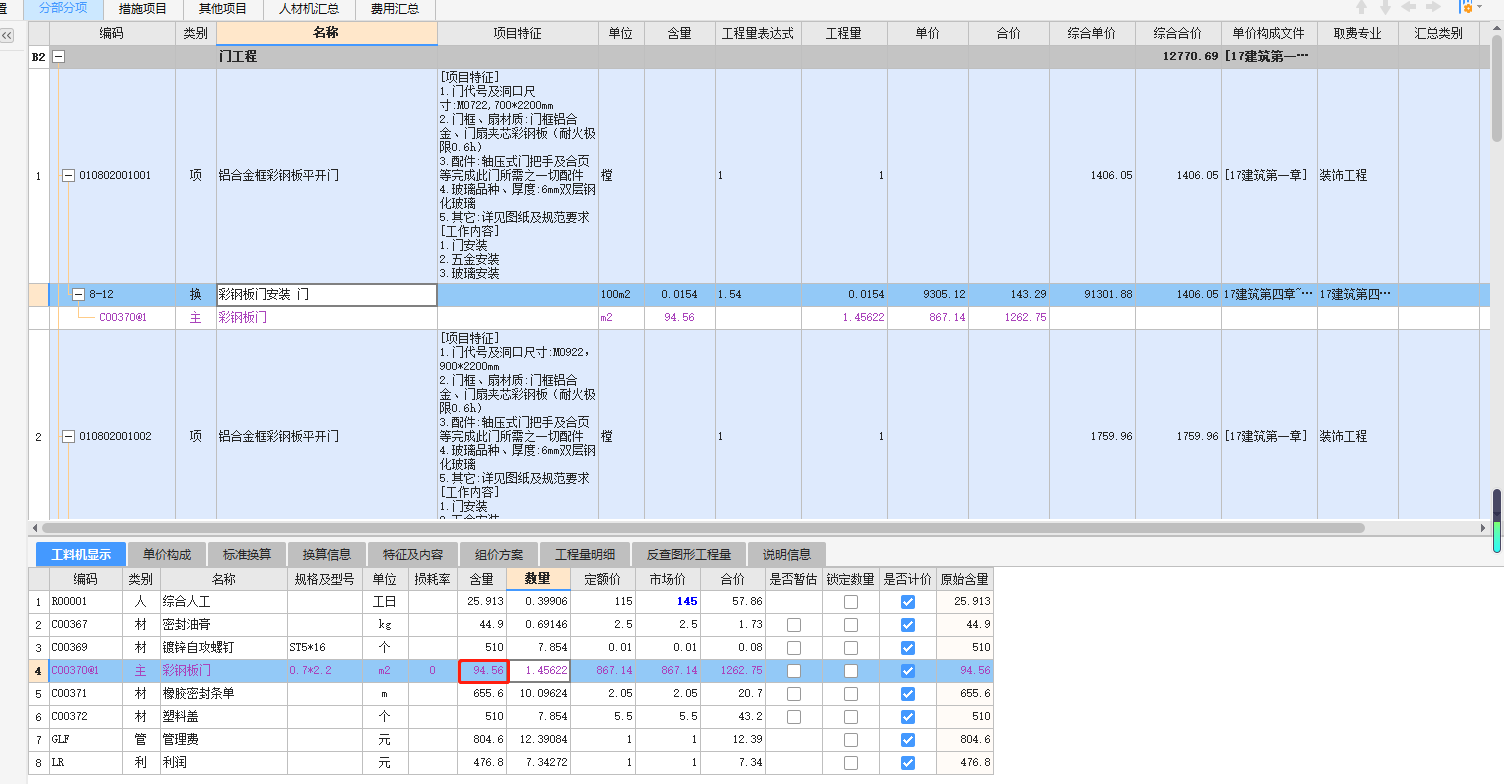Open the 人材机汇总 tab
The width and height of the screenshot is (1504, 784).
pos(308,9)
